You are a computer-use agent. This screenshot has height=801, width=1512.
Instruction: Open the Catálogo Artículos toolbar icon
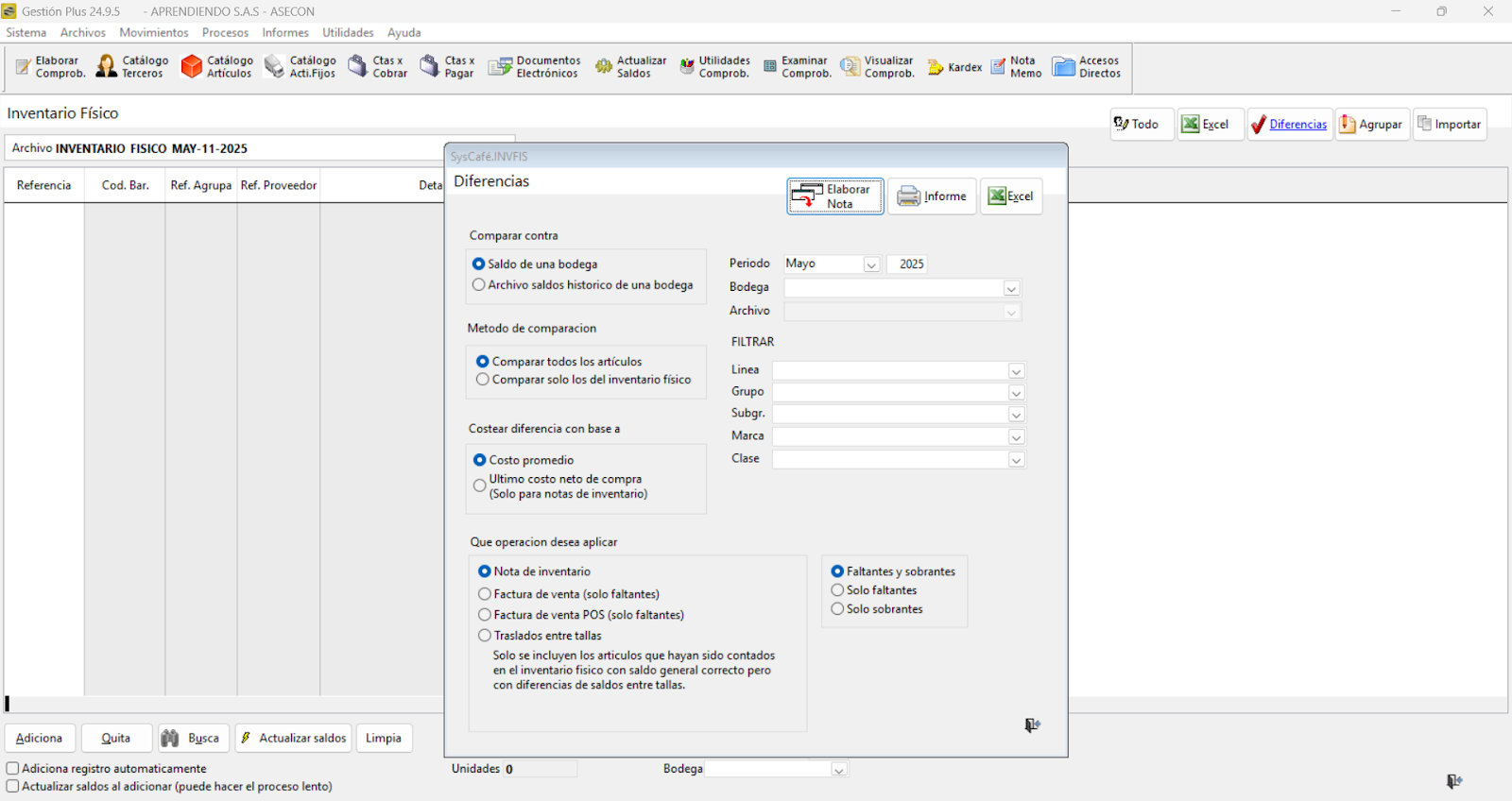click(216, 67)
